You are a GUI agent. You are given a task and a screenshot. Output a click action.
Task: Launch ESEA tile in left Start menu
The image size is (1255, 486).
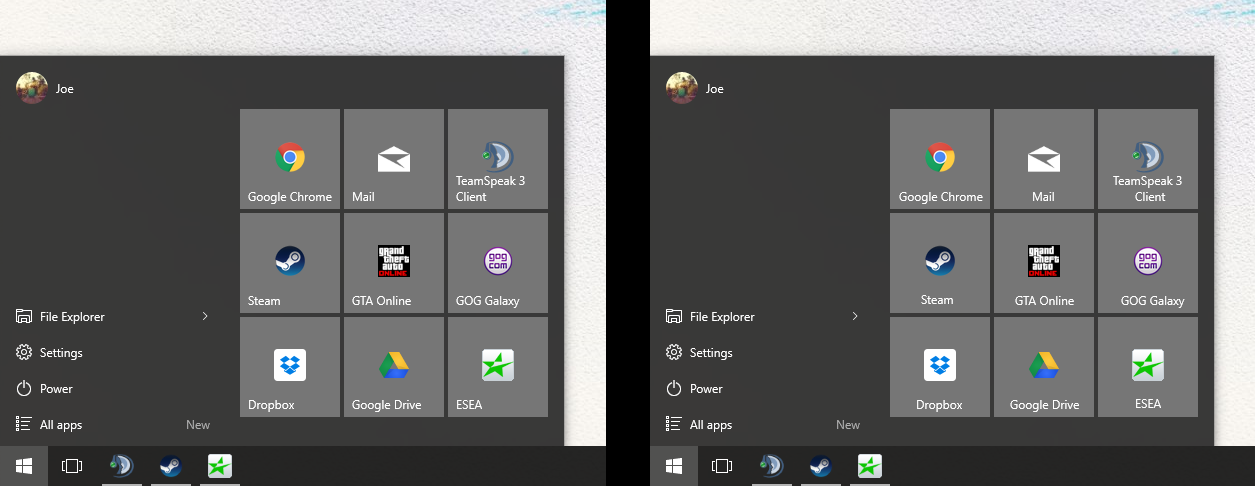pos(498,367)
